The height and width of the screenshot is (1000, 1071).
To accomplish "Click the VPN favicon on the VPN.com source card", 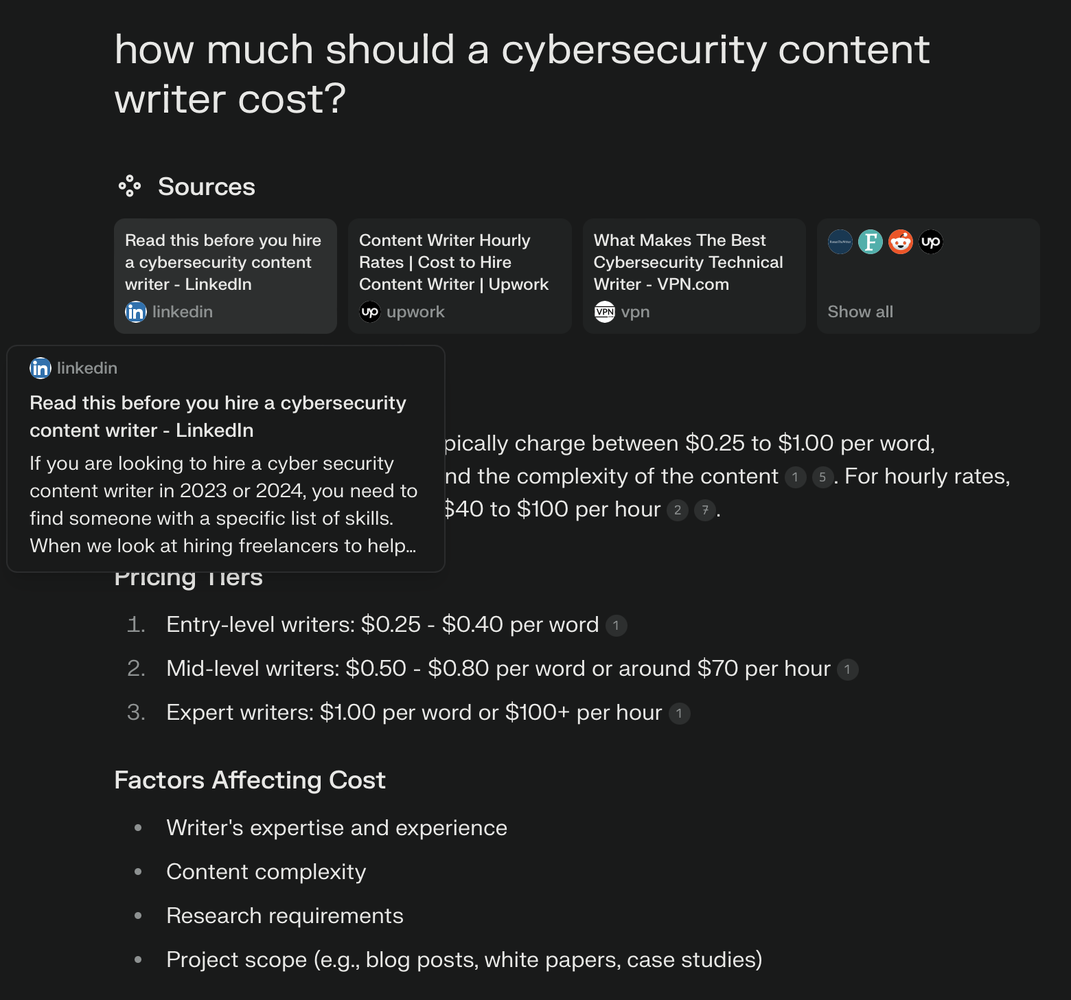I will (604, 312).
